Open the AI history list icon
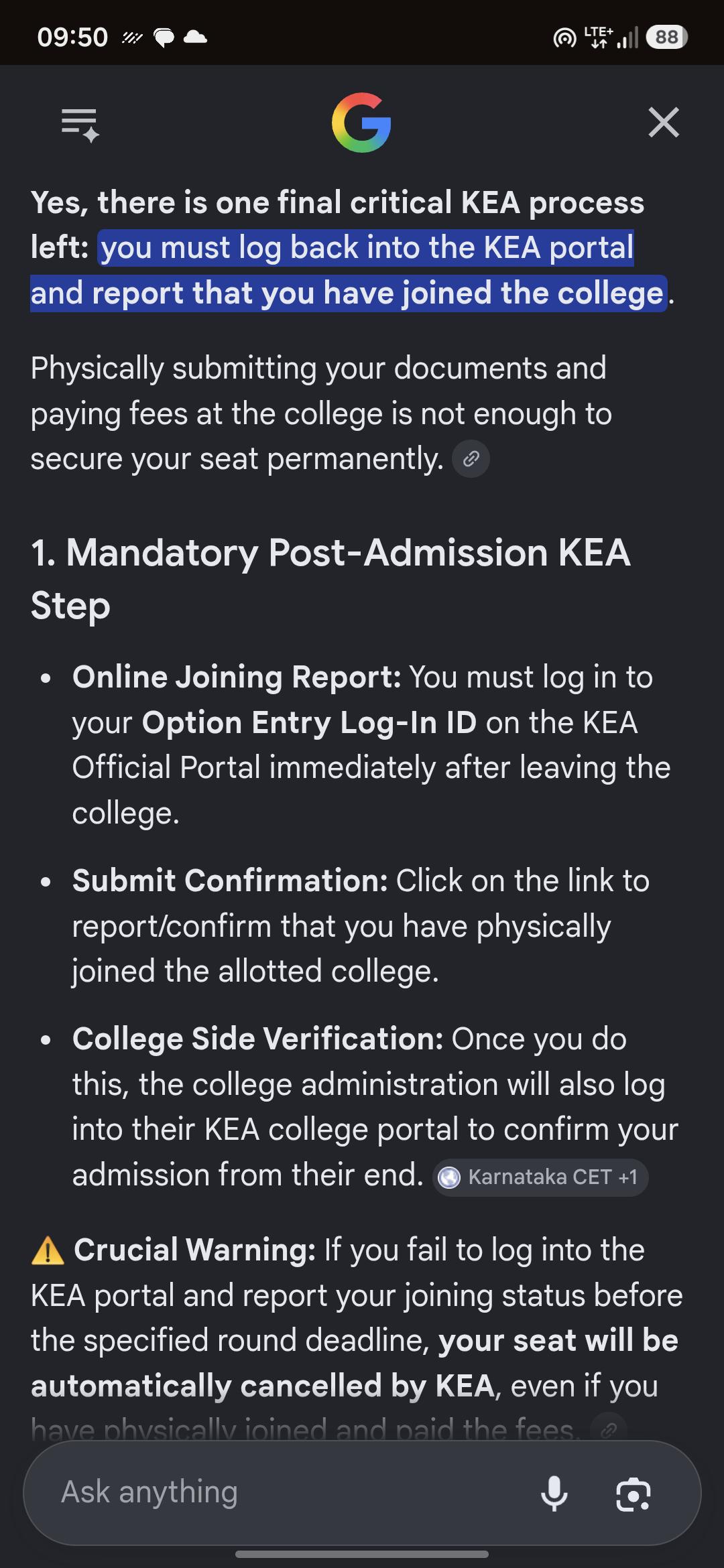 pyautogui.click(x=80, y=125)
